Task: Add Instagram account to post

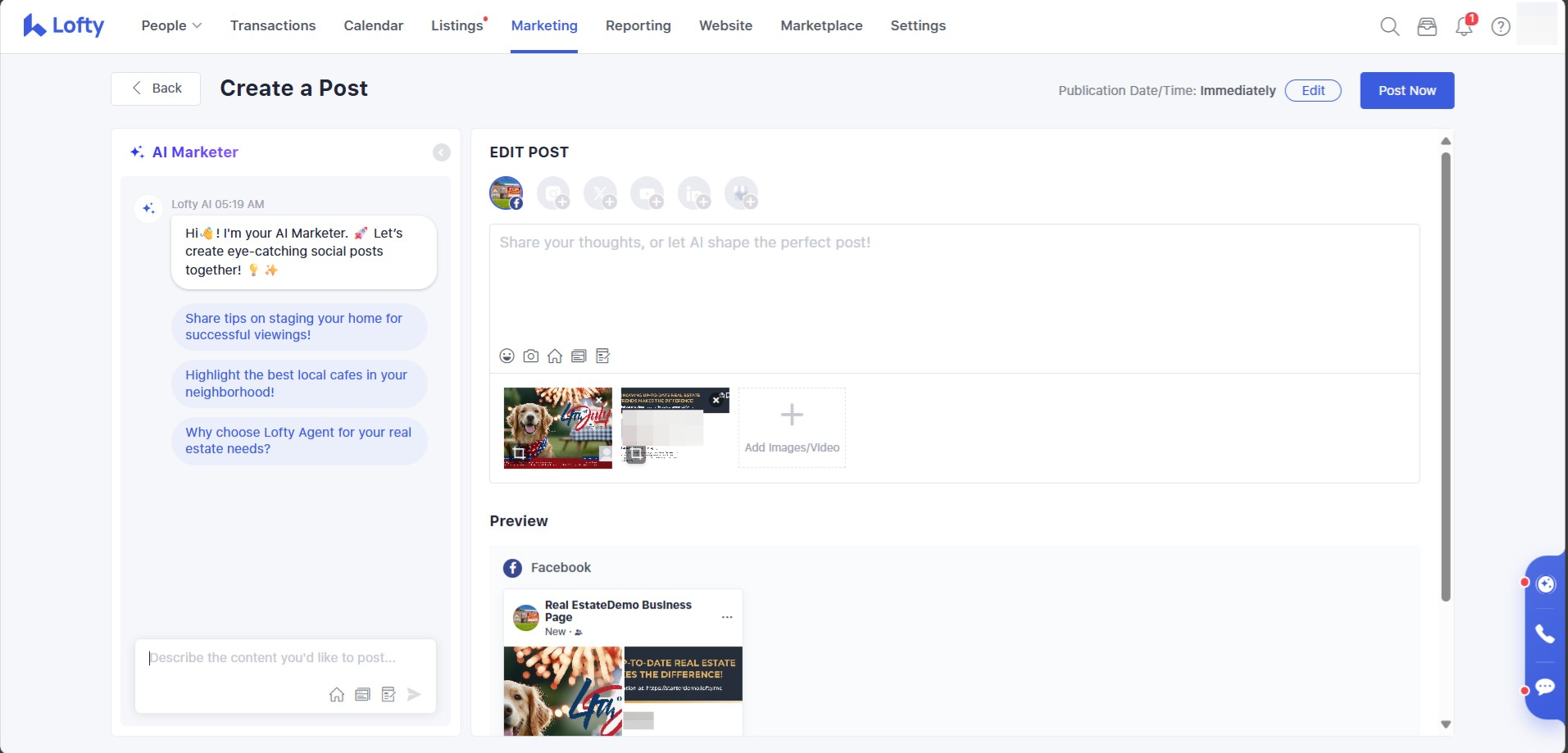Action: [x=553, y=194]
